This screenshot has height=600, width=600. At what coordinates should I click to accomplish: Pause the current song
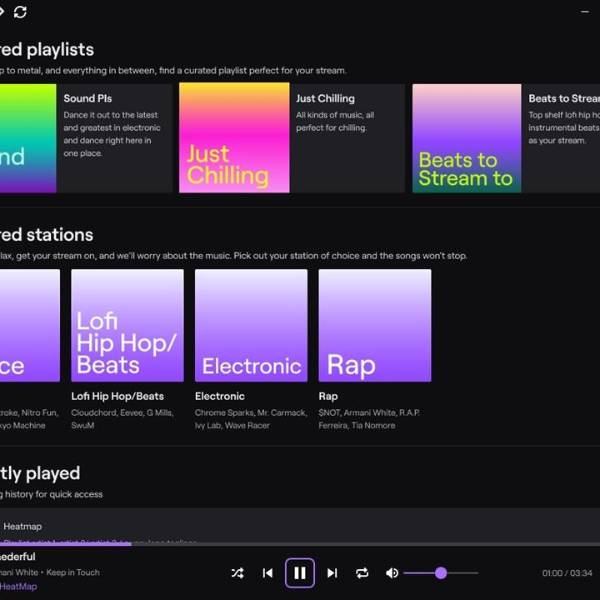[x=299, y=573]
